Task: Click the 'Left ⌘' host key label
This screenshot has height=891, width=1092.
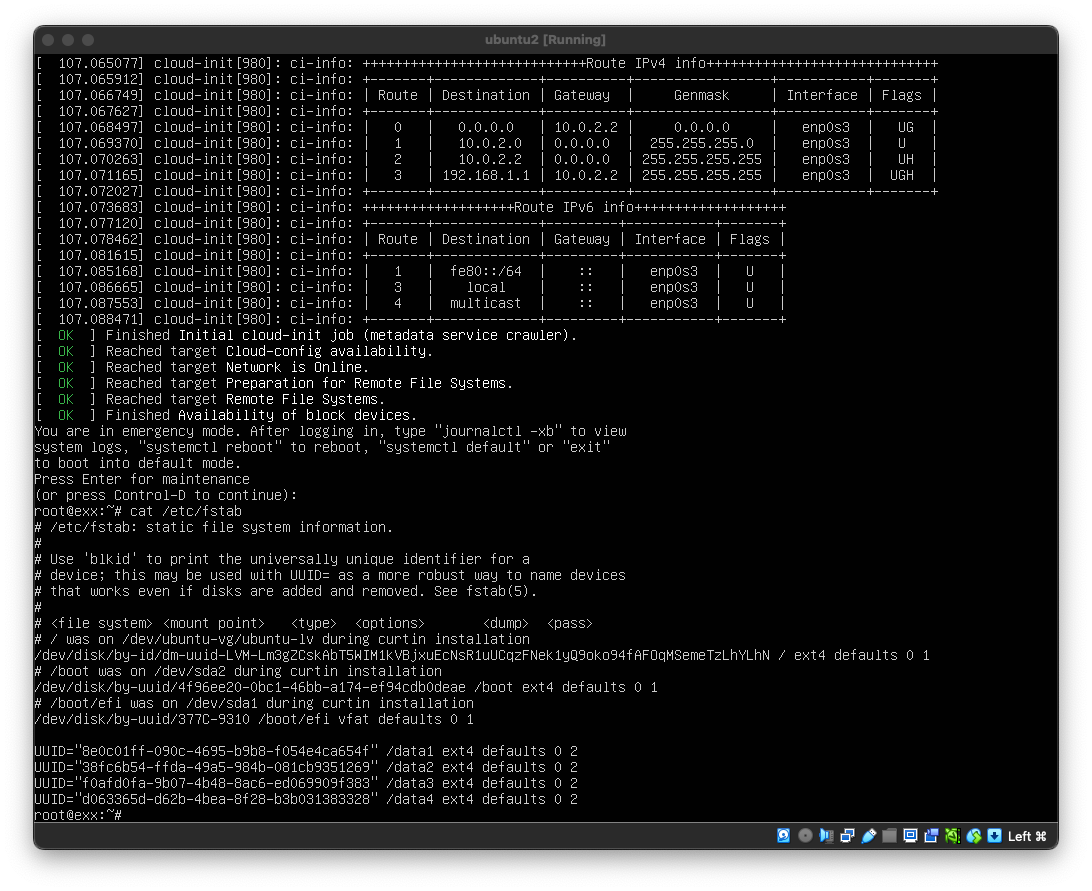Action: click(1027, 836)
